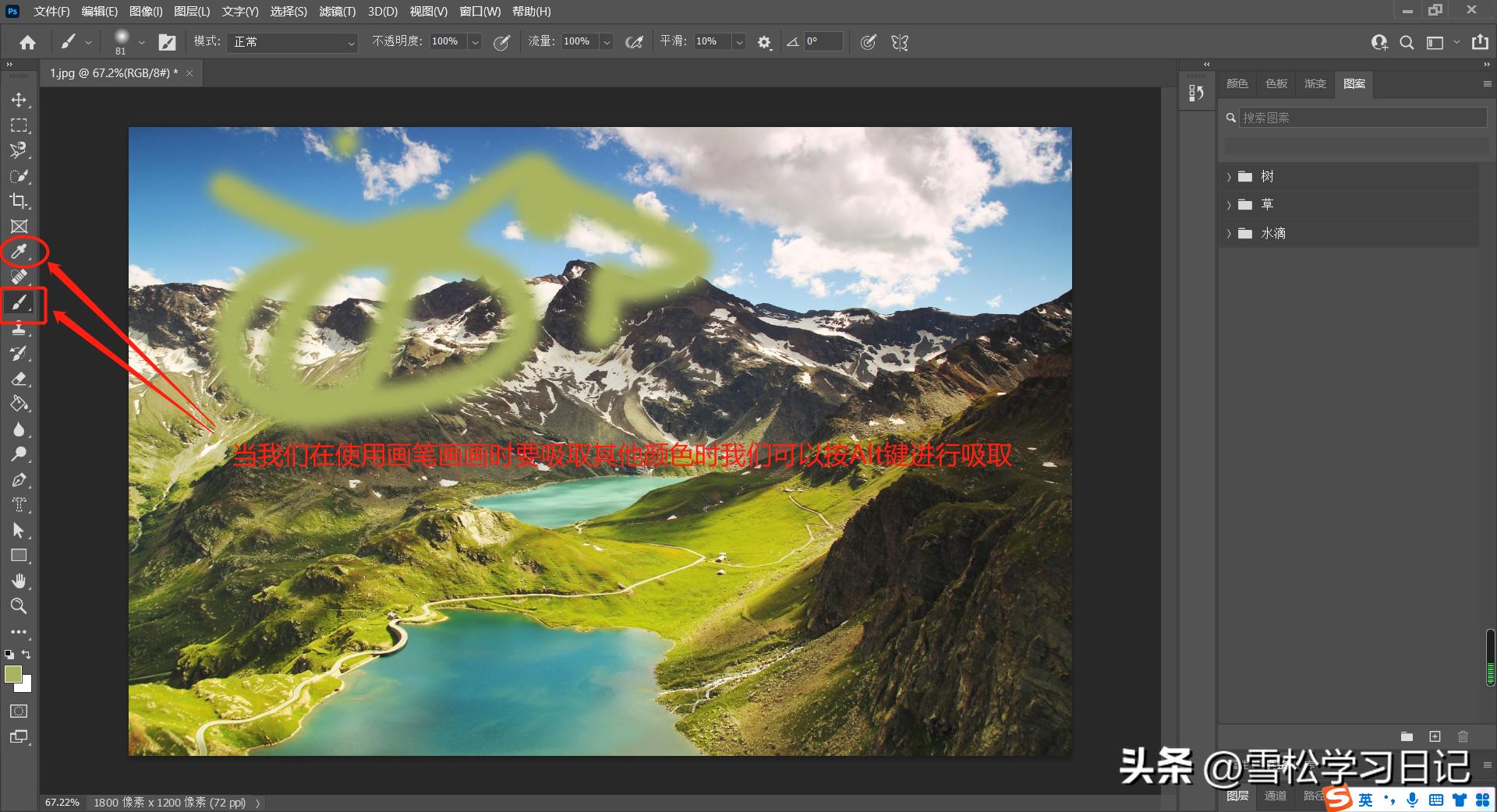
Task: Select the Paint Bucket tool
Action: (x=19, y=404)
